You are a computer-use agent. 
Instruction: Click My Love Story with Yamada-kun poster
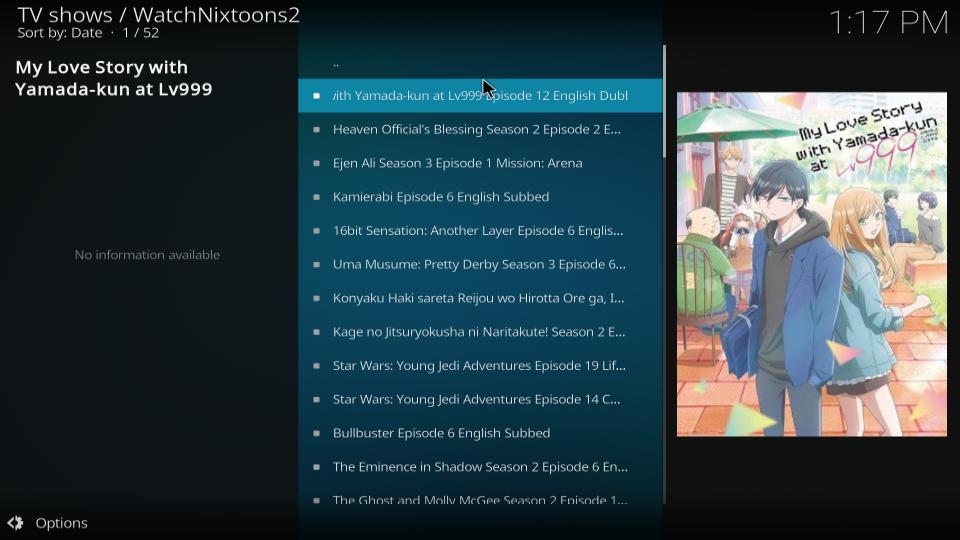pyautogui.click(x=811, y=264)
